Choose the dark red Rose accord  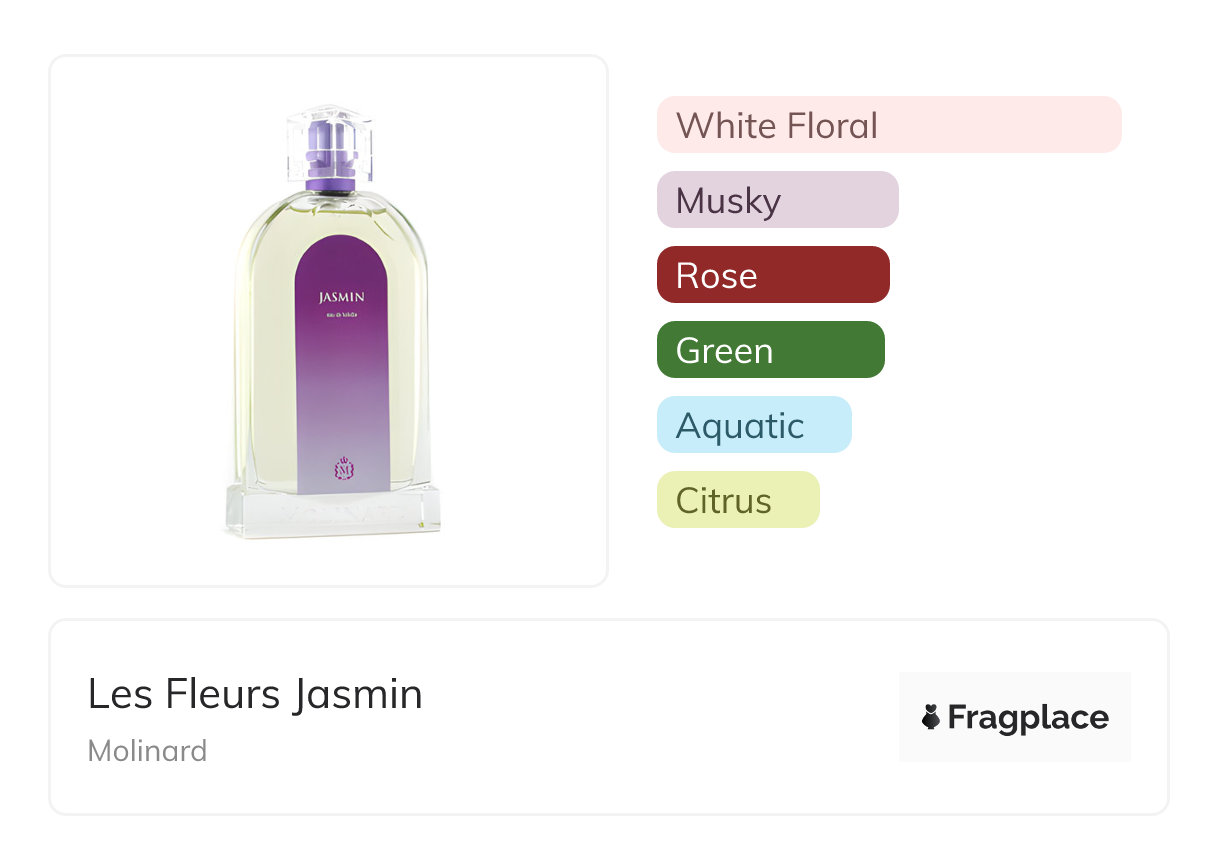772,275
